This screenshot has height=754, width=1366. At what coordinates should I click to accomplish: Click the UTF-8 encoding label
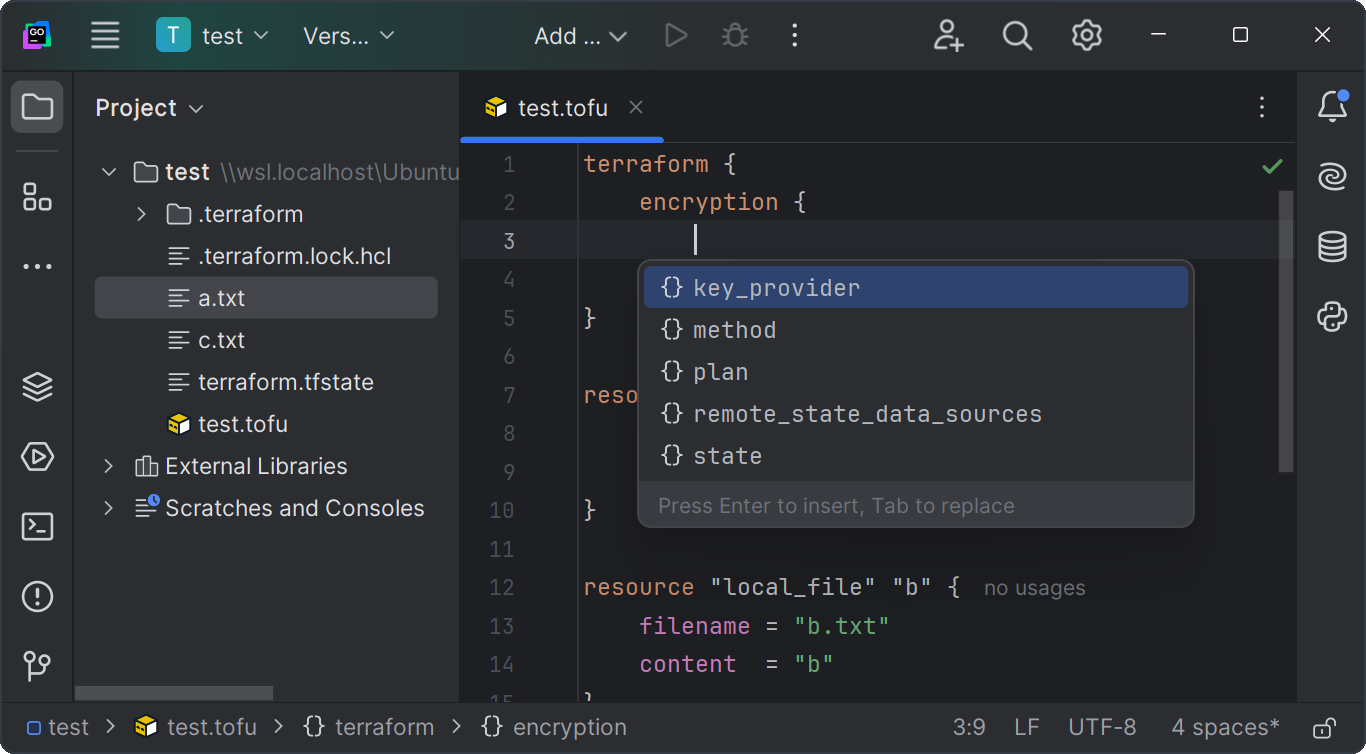click(1103, 727)
